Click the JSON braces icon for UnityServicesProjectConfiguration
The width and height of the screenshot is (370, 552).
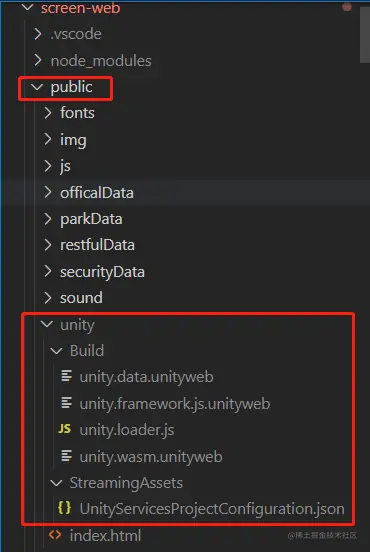[x=65, y=508]
